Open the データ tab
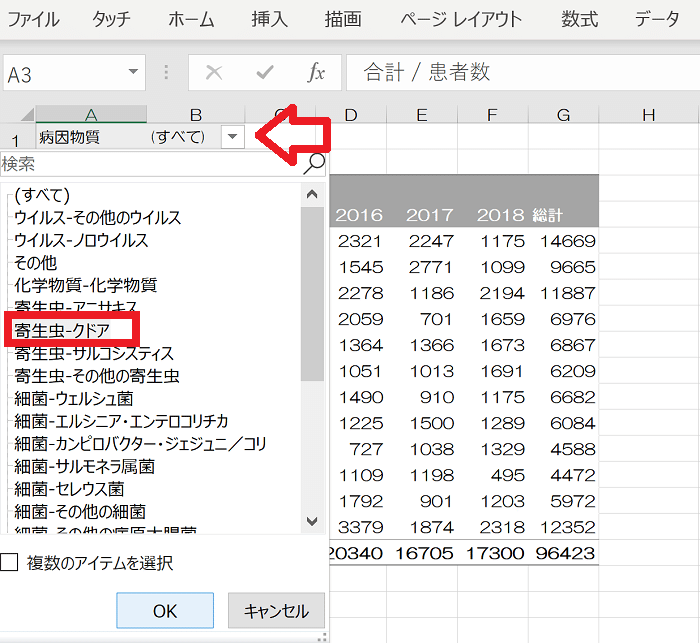This screenshot has width=700, height=643. (657, 20)
